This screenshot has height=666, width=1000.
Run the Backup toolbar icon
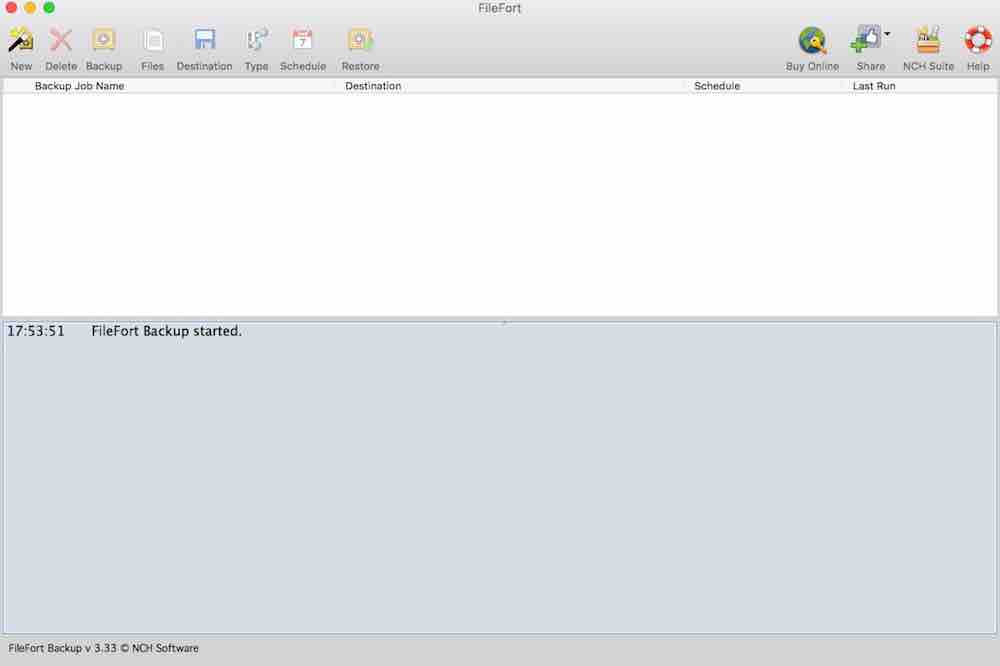click(103, 40)
